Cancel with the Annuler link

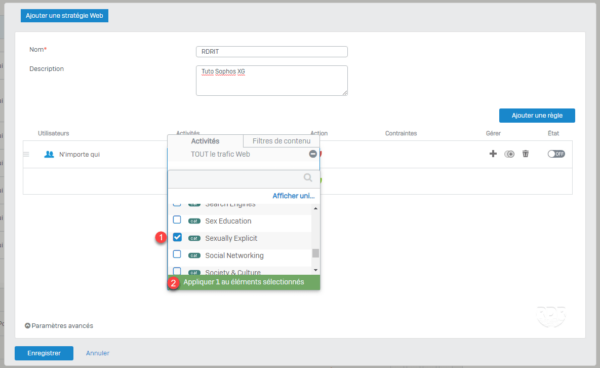[x=98, y=353]
